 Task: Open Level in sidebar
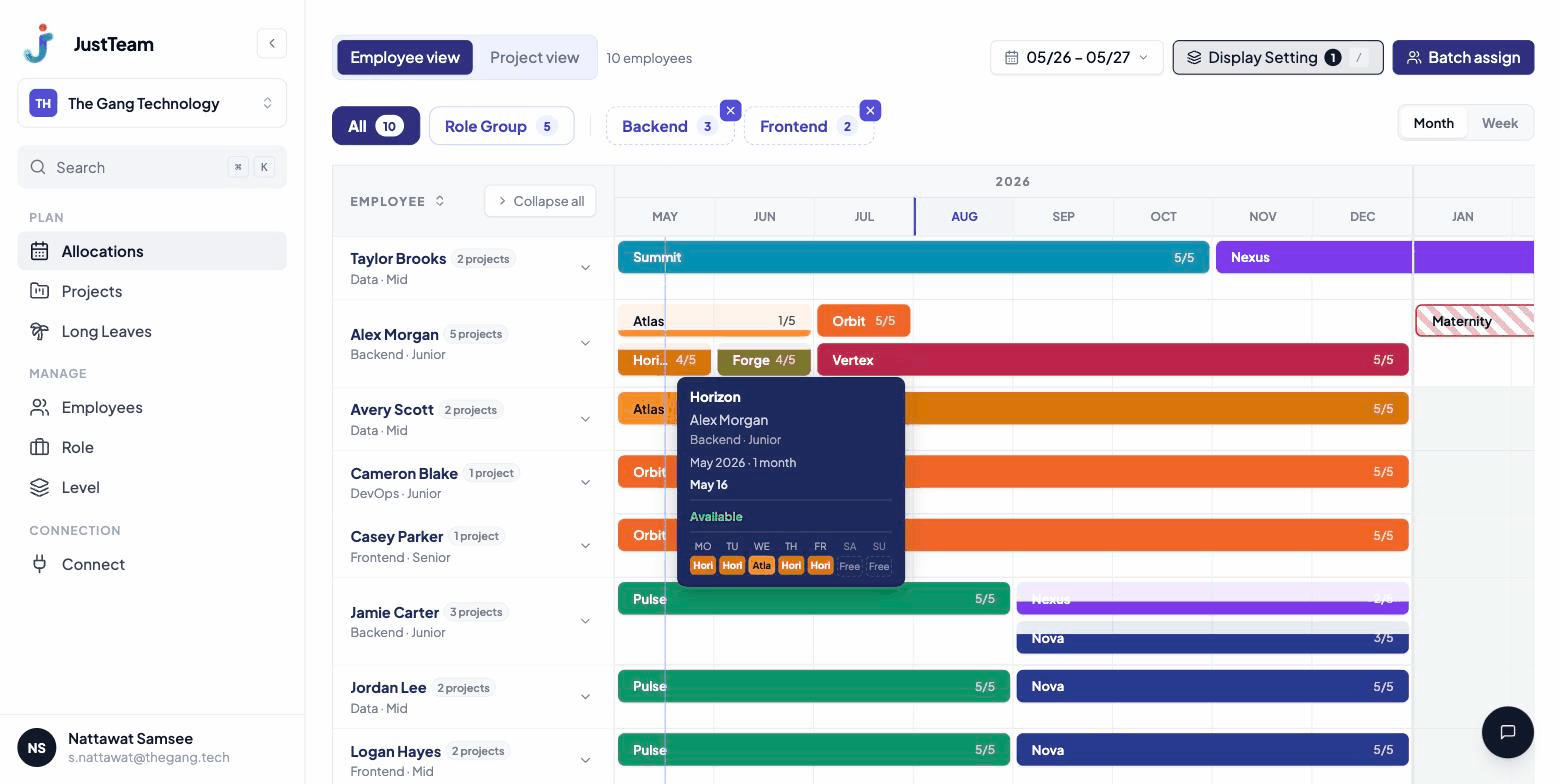pos(152,487)
